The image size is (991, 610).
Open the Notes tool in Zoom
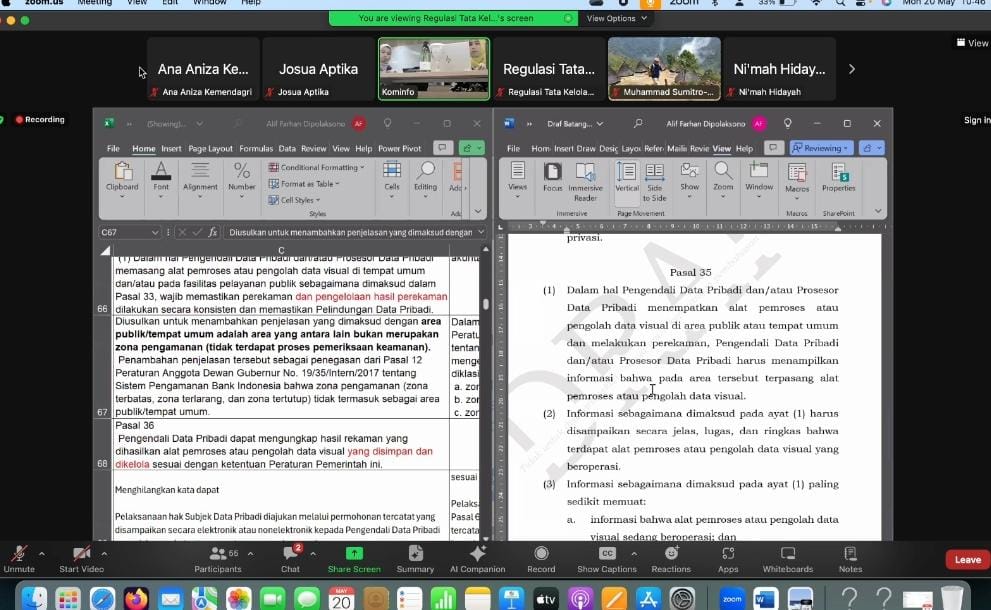(x=850, y=554)
